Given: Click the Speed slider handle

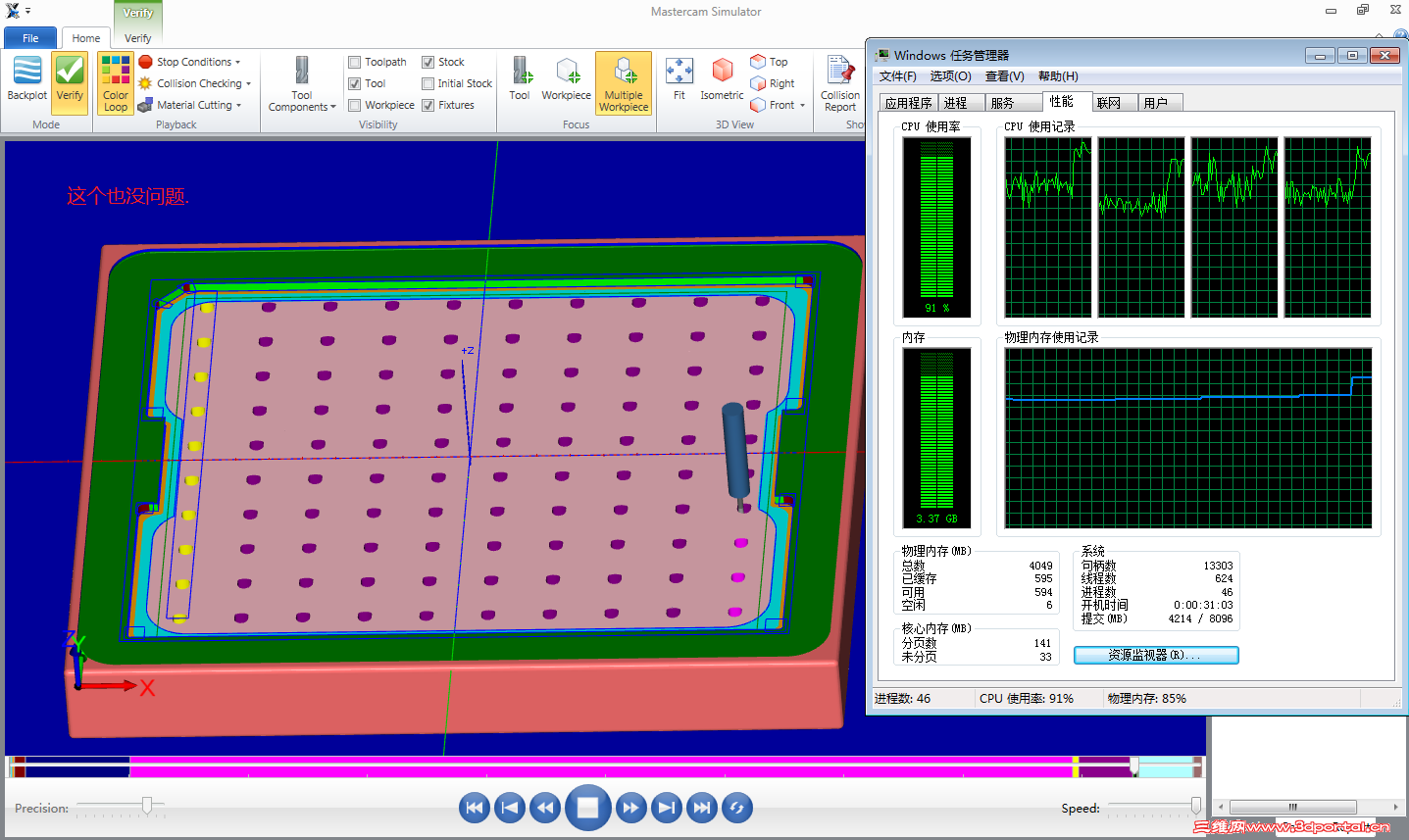Looking at the screenshot, I should [x=1195, y=806].
